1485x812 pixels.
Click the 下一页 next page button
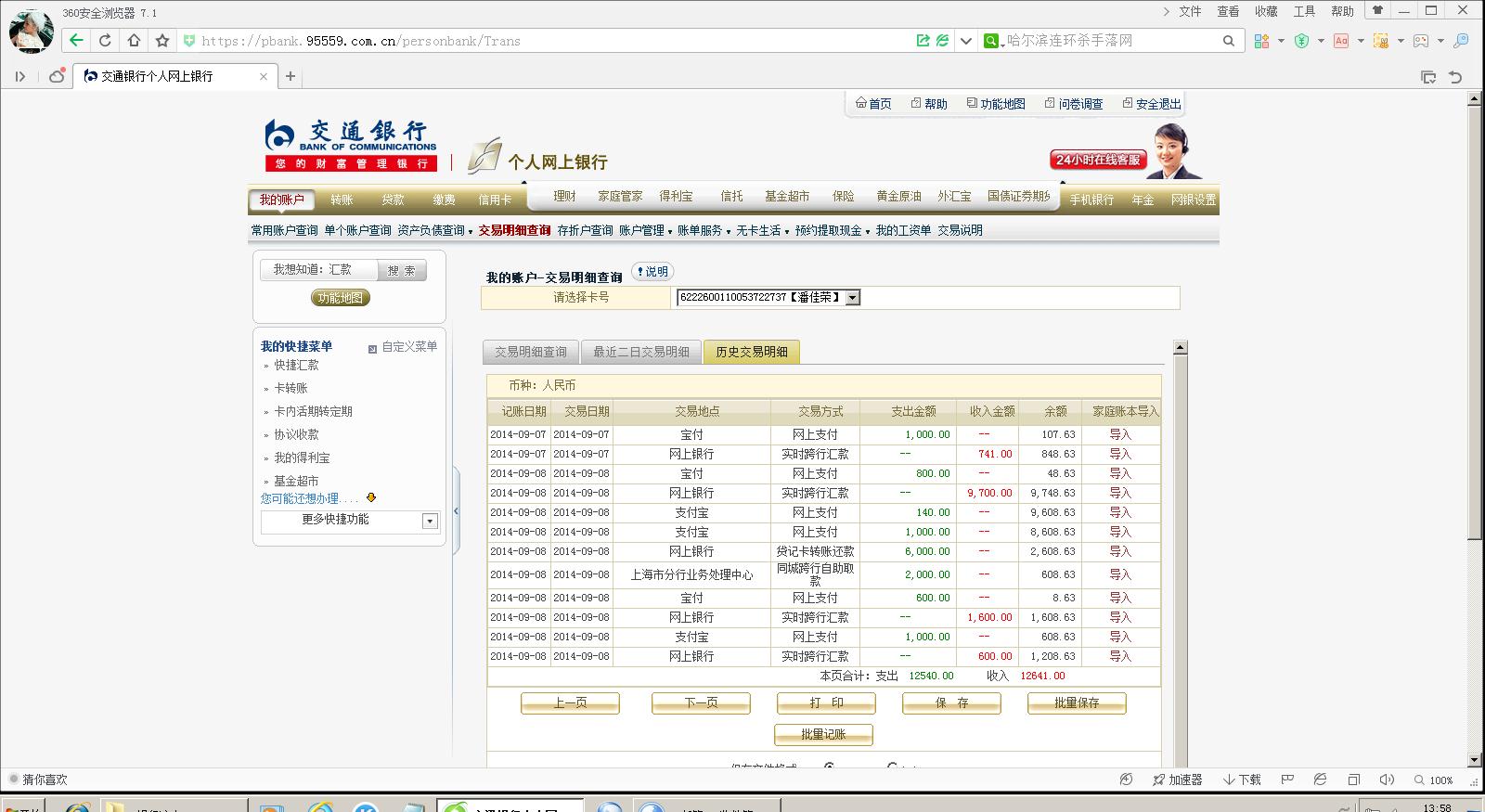pyautogui.click(x=701, y=703)
